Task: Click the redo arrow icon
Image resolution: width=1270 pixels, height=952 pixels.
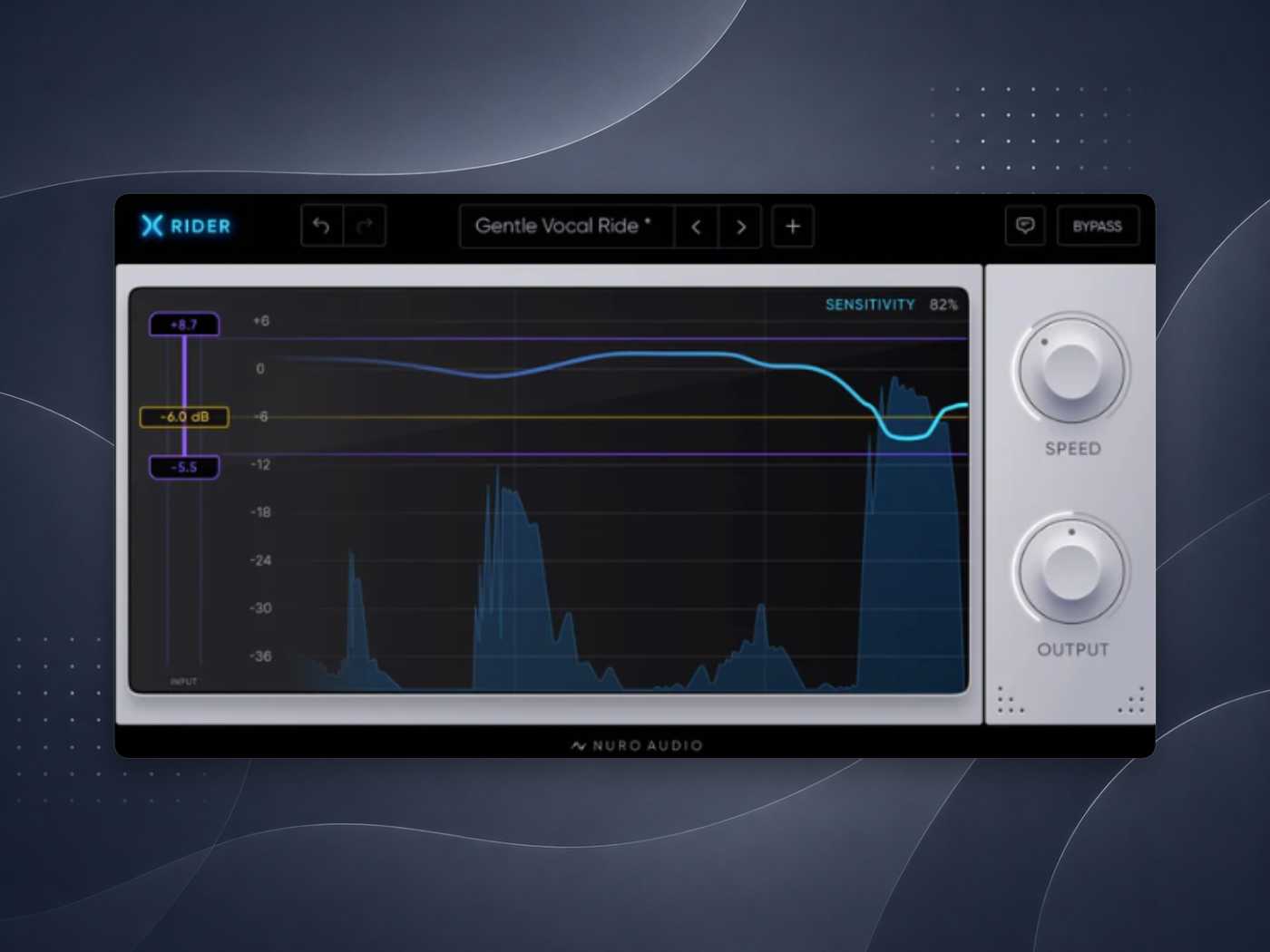Action: pos(365,226)
